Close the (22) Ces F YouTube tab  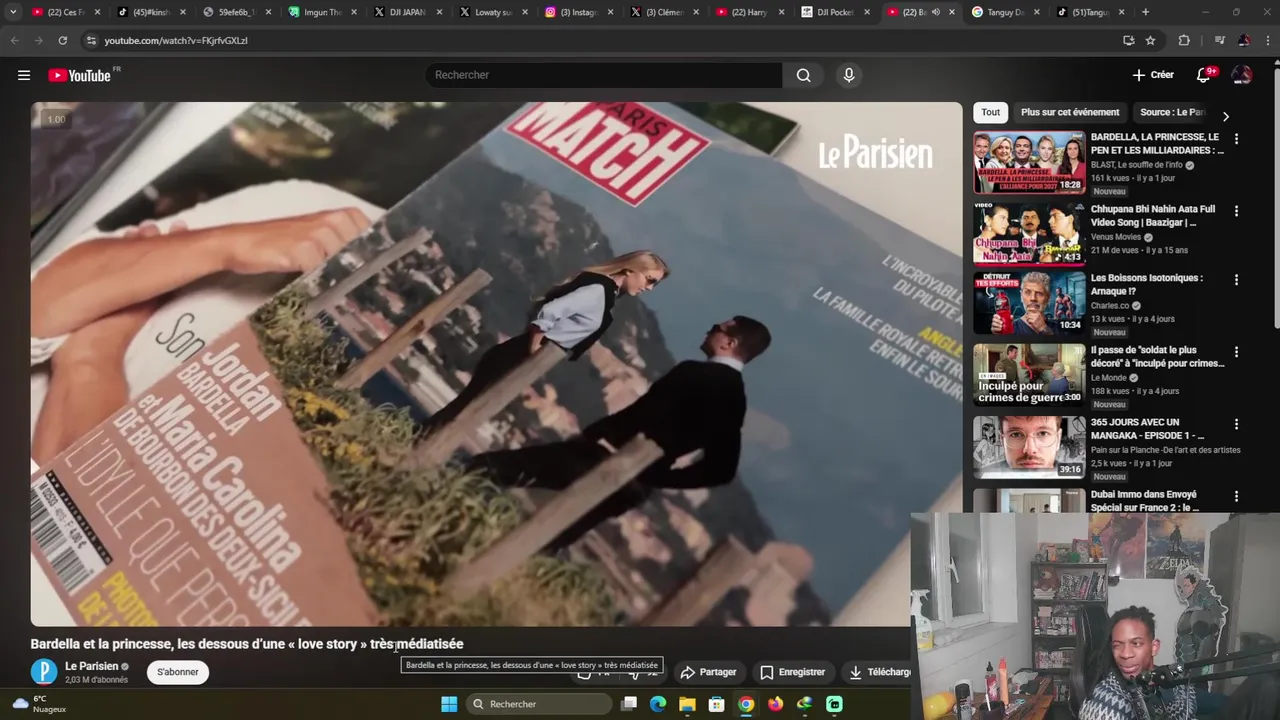coord(97,12)
